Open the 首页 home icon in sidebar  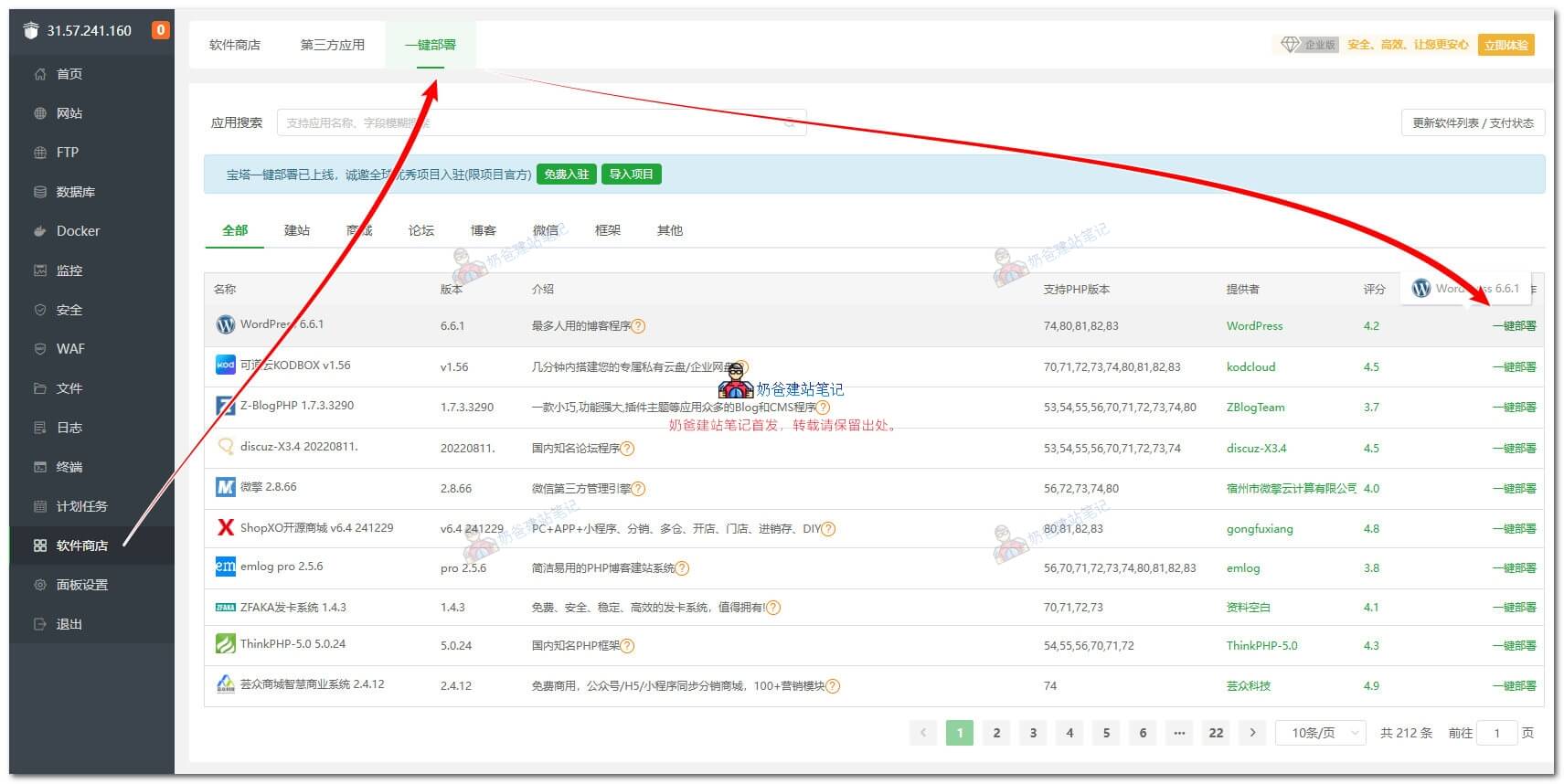pyautogui.click(x=40, y=74)
